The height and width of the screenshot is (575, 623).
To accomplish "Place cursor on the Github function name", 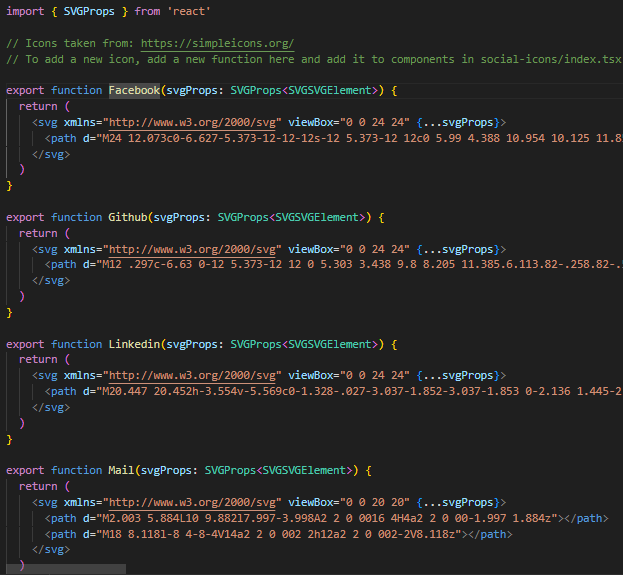I will (128, 217).
